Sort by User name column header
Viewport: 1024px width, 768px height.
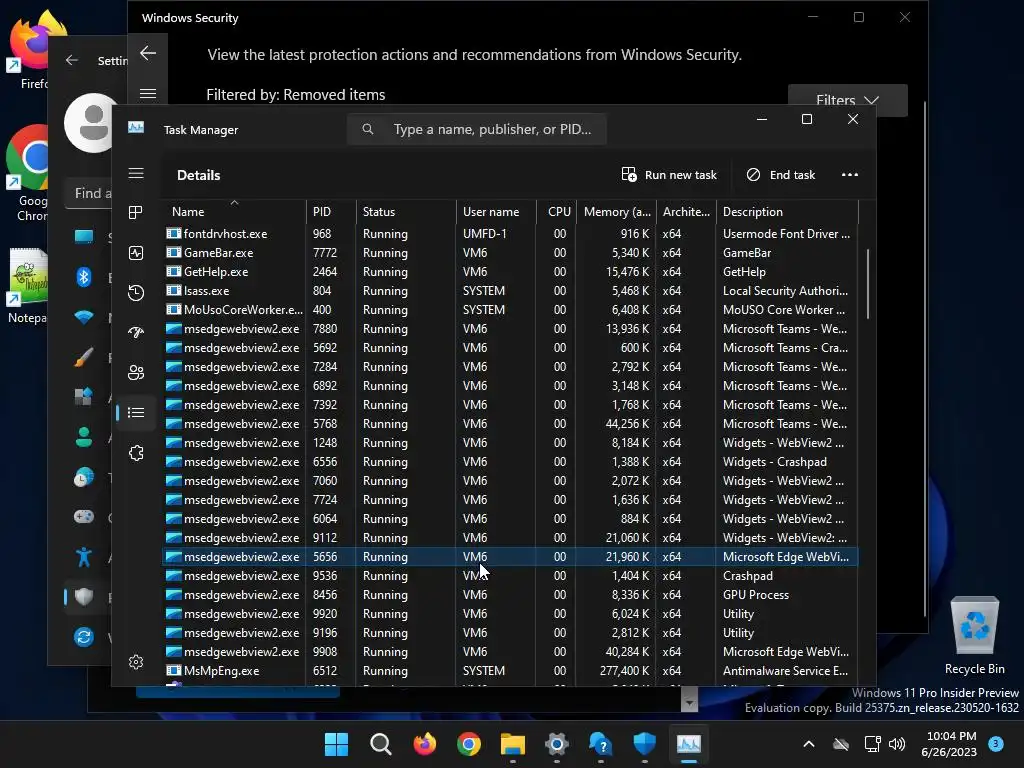tap(496, 212)
